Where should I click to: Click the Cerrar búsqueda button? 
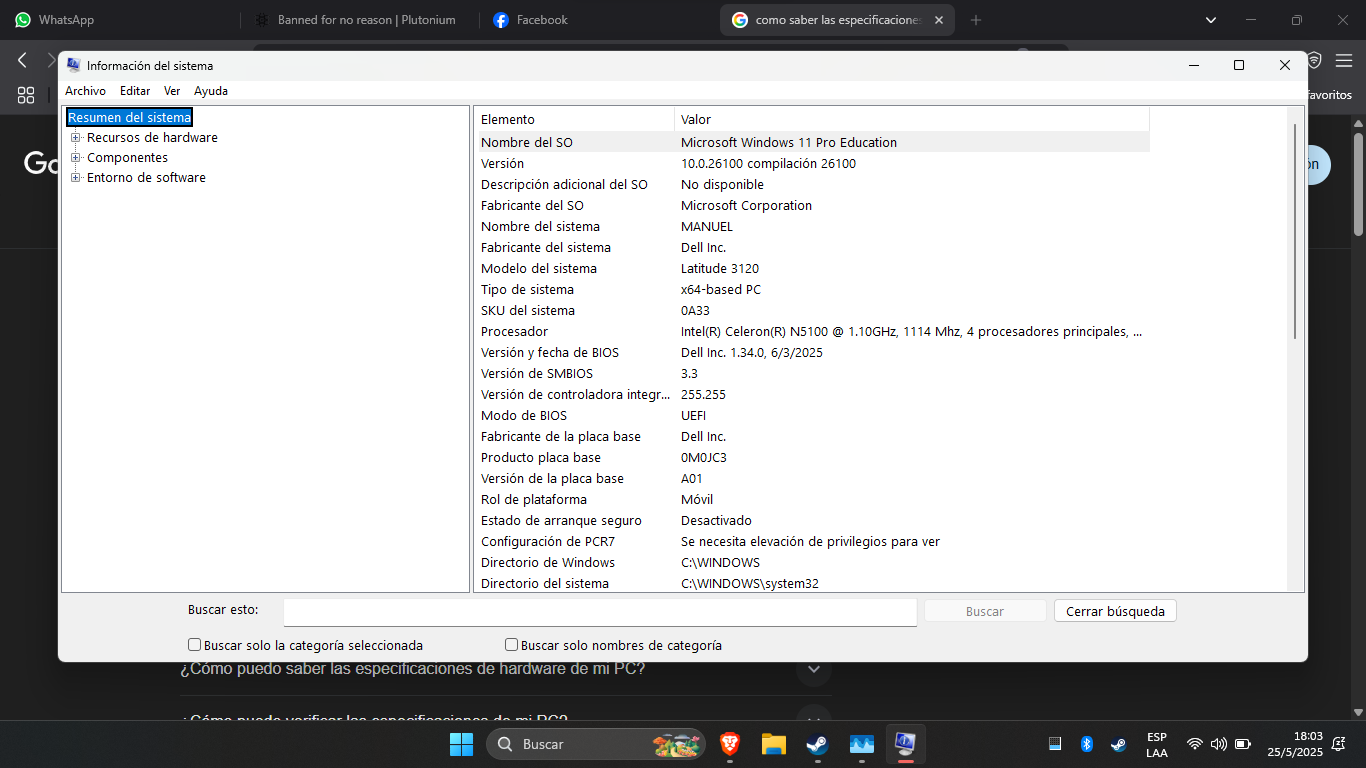(1115, 611)
